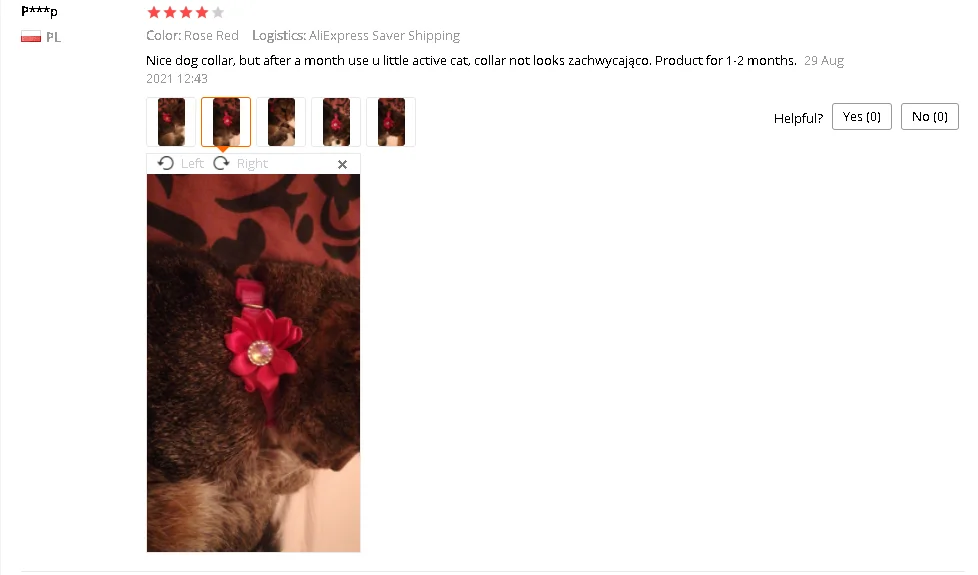Vote No (0) on review helpfulness
Screen dimensions: 978x575
(x=929, y=117)
